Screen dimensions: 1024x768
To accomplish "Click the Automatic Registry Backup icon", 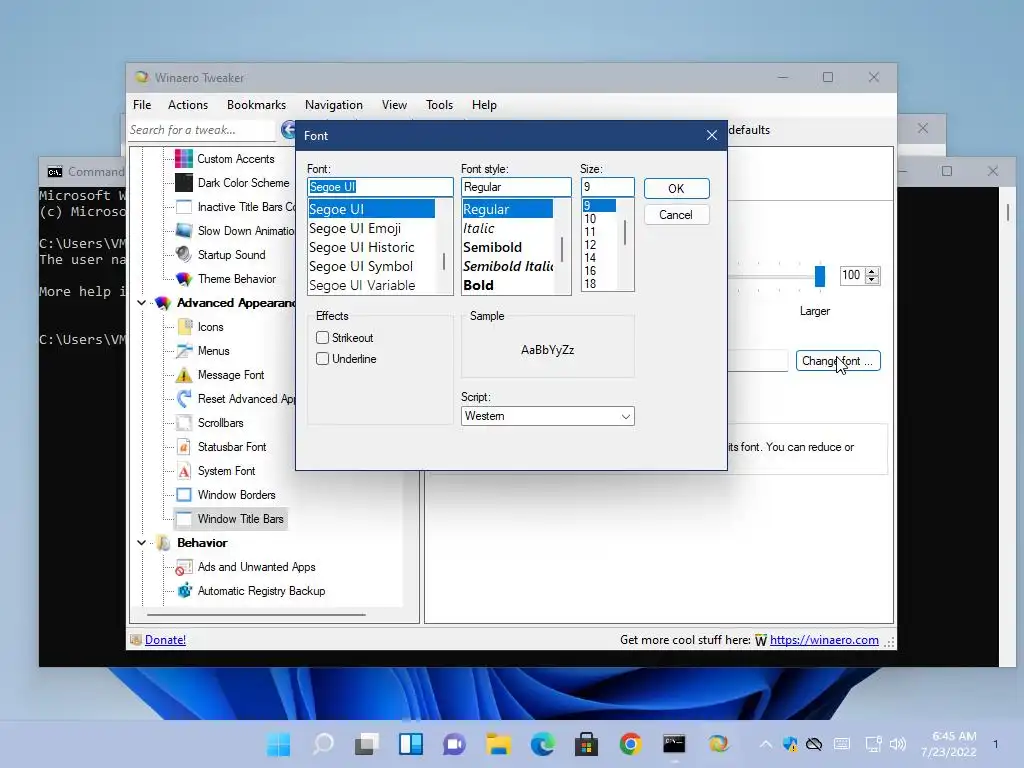I will 184,591.
